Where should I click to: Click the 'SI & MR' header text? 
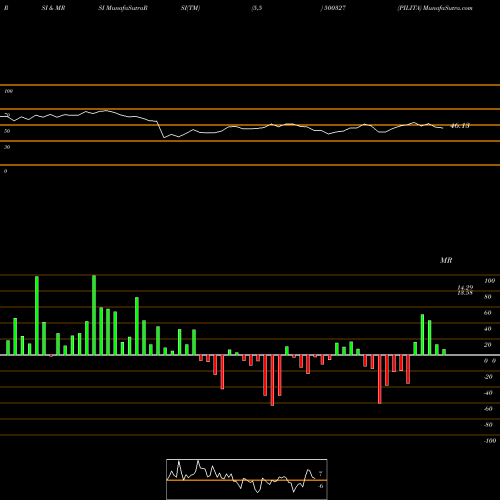pyautogui.click(x=53, y=8)
